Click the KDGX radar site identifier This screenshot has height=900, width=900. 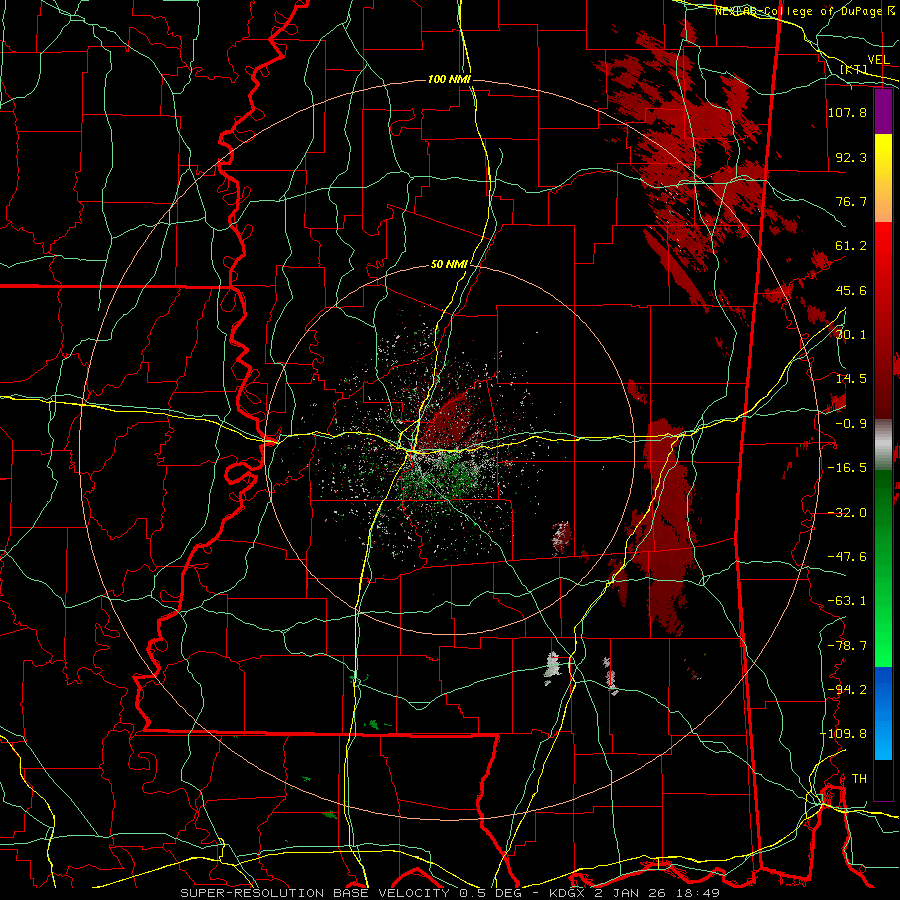[568, 893]
